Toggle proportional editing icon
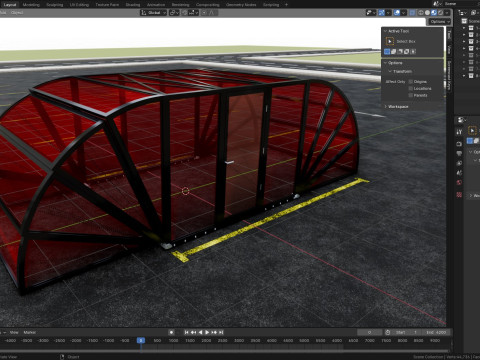 204,13
